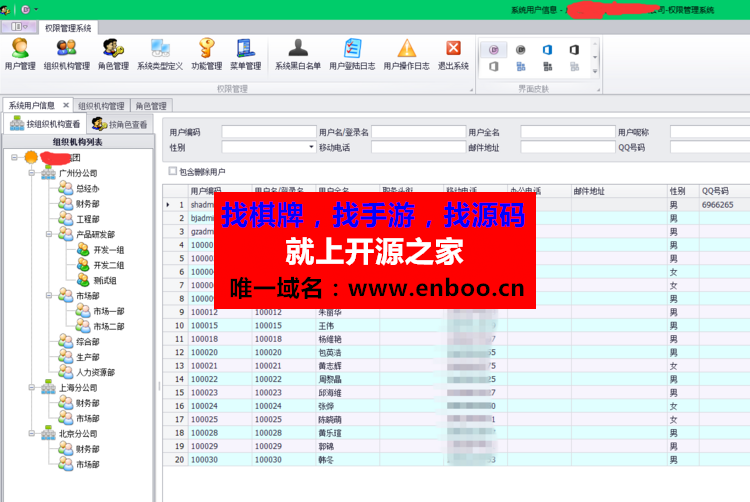Open quick access toolbar dropdown arrow
This screenshot has width=750, height=502.
(x=36, y=9)
